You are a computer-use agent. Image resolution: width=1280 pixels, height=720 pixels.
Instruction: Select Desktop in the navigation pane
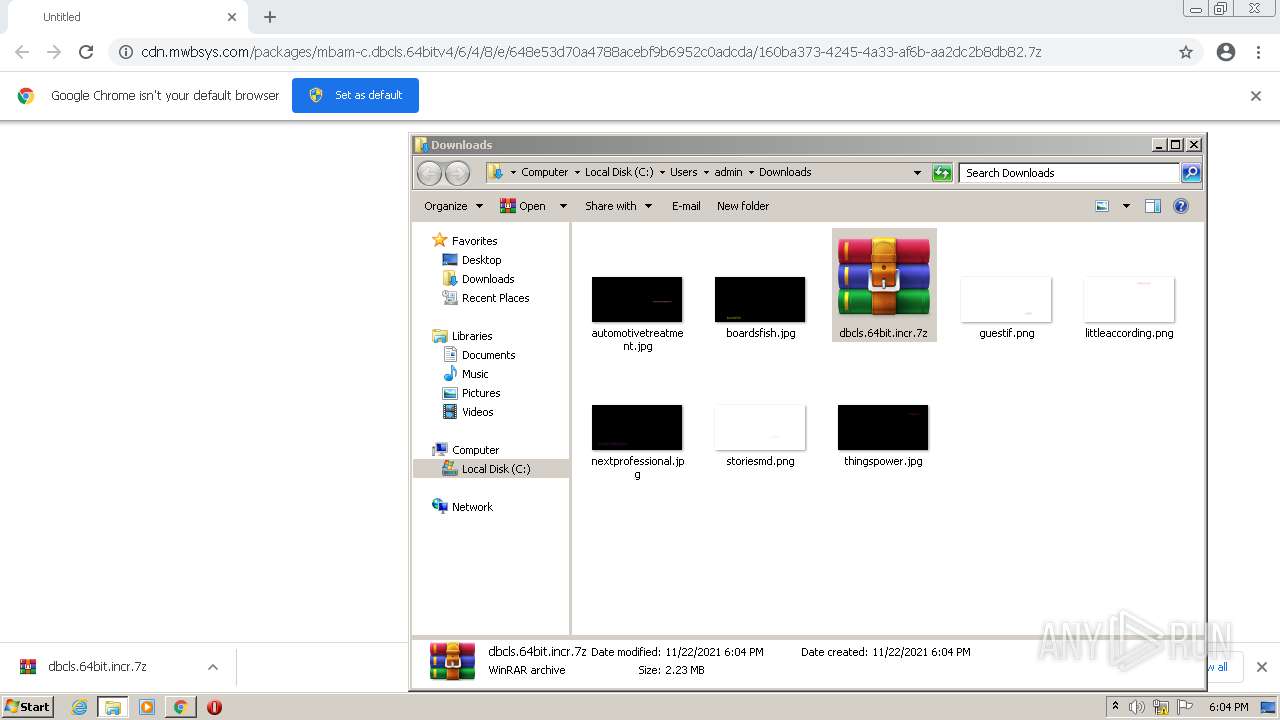tap(481, 260)
